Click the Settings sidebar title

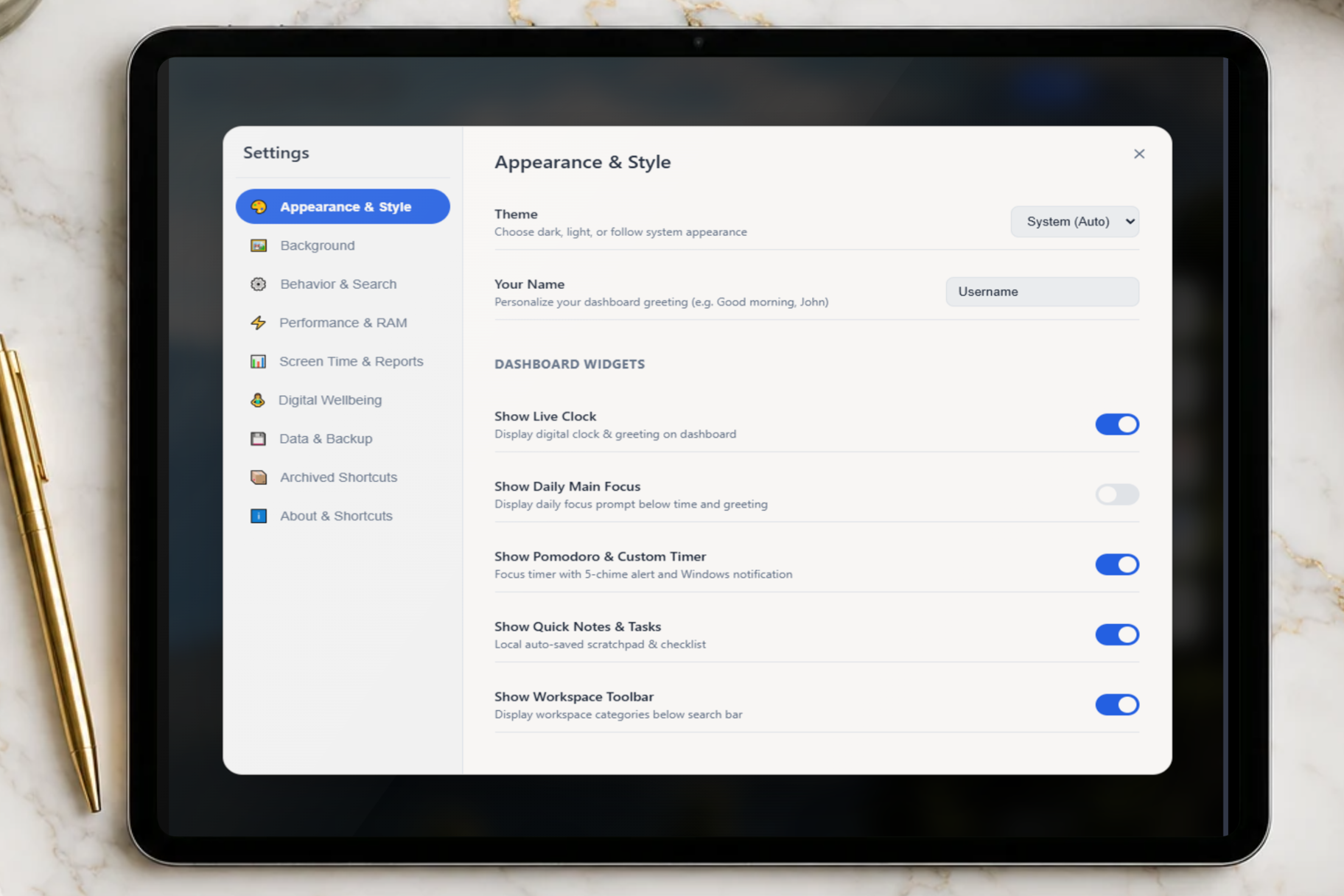click(x=276, y=153)
